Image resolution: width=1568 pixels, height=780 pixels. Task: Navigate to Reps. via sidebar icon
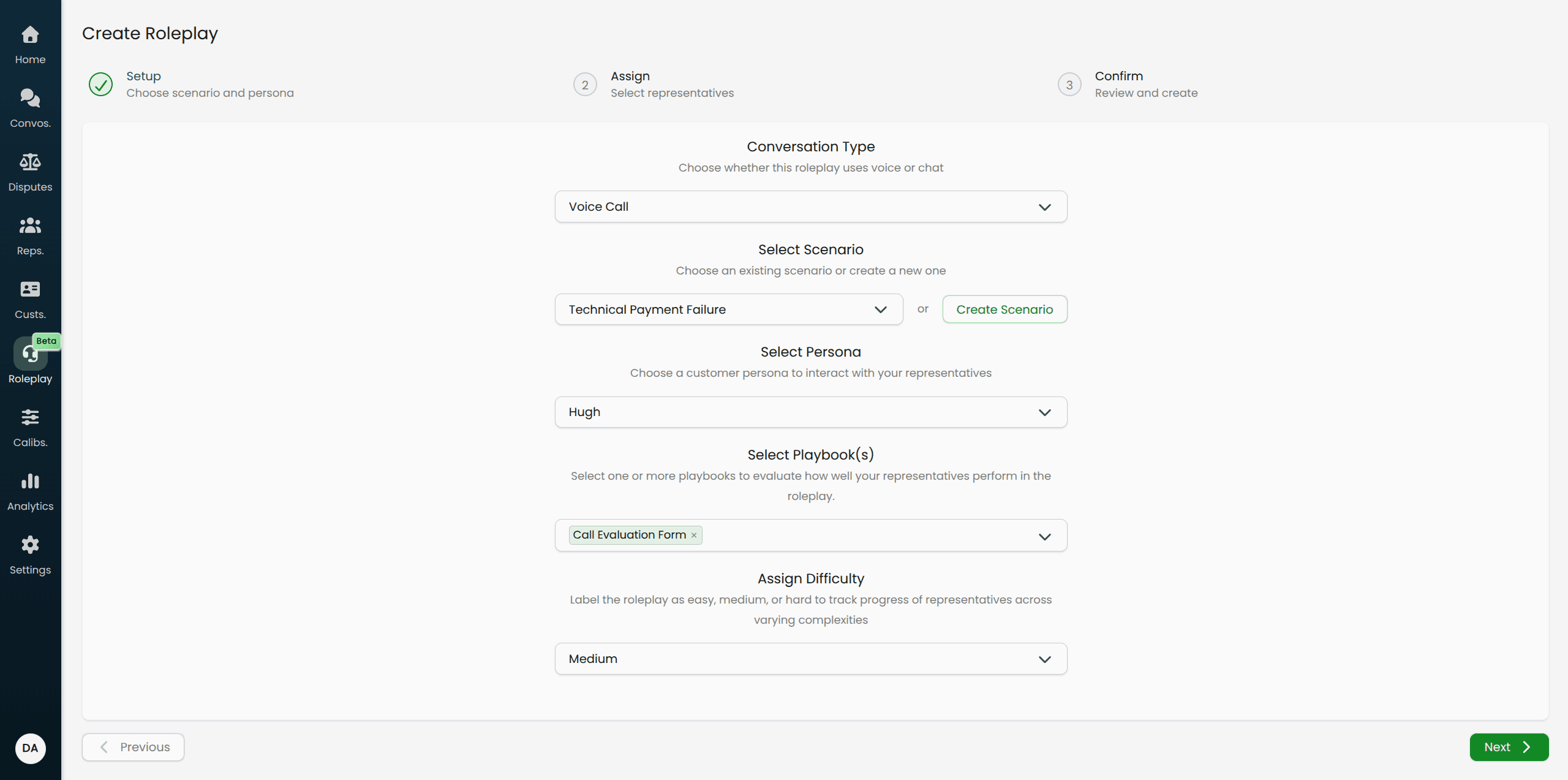[x=30, y=235]
